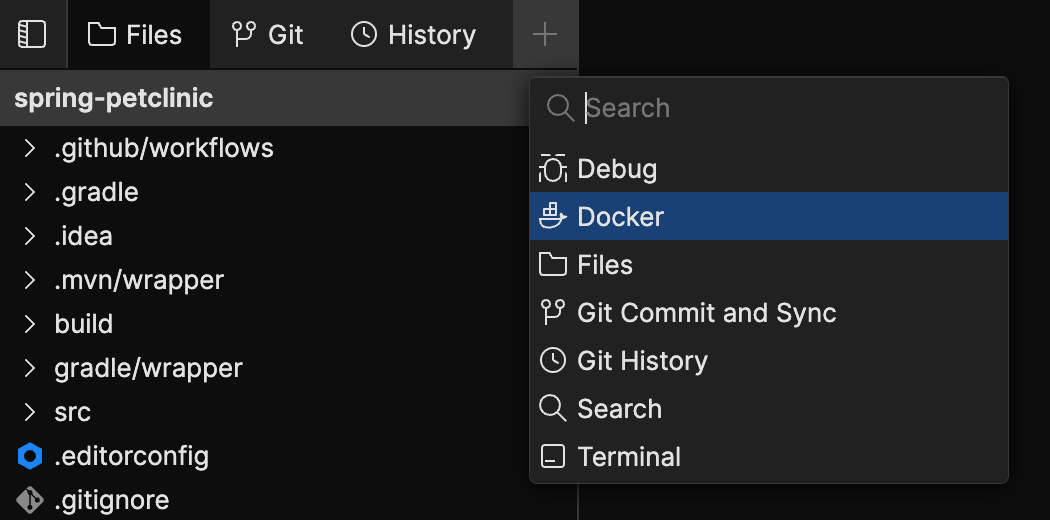Screen dimensions: 1050x520
Task: Click the Git Commit and Sync branch icon
Action: (x=552, y=313)
